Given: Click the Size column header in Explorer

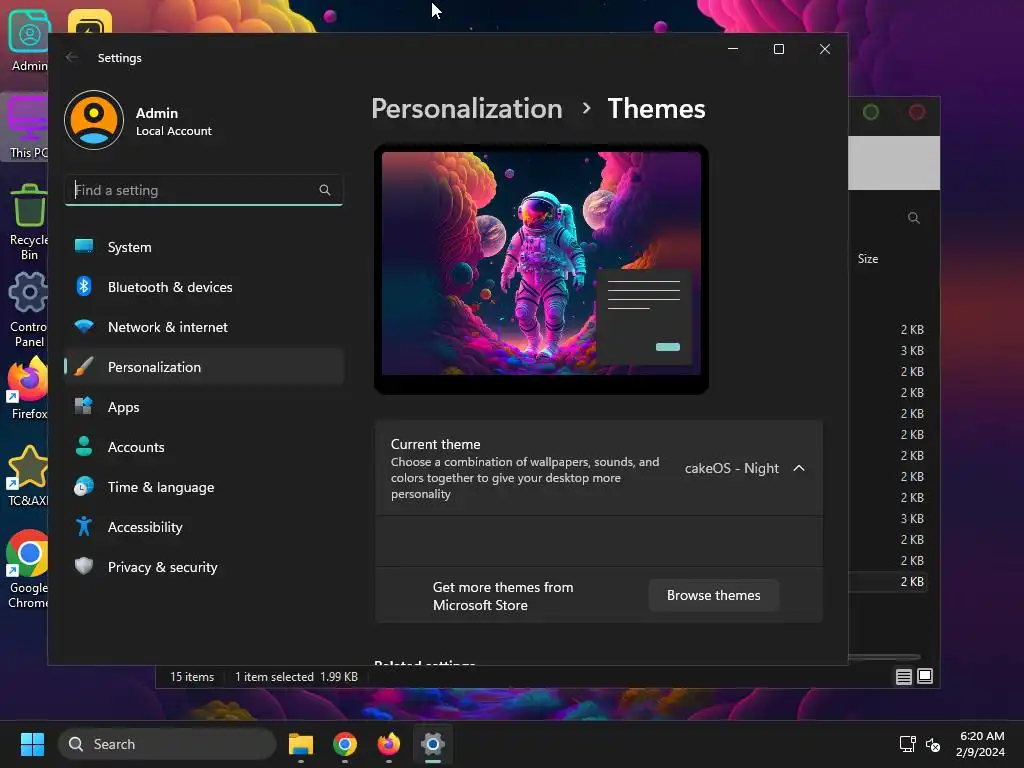Looking at the screenshot, I should [868, 259].
